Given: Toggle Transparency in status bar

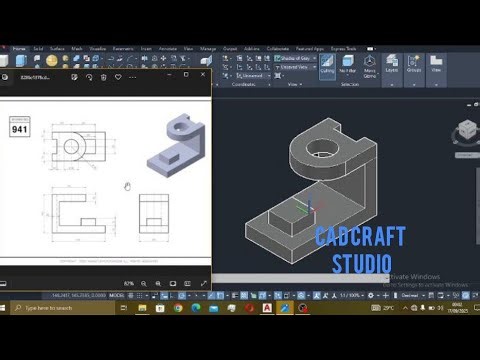Looking at the screenshot, I should click(x=244, y=295).
